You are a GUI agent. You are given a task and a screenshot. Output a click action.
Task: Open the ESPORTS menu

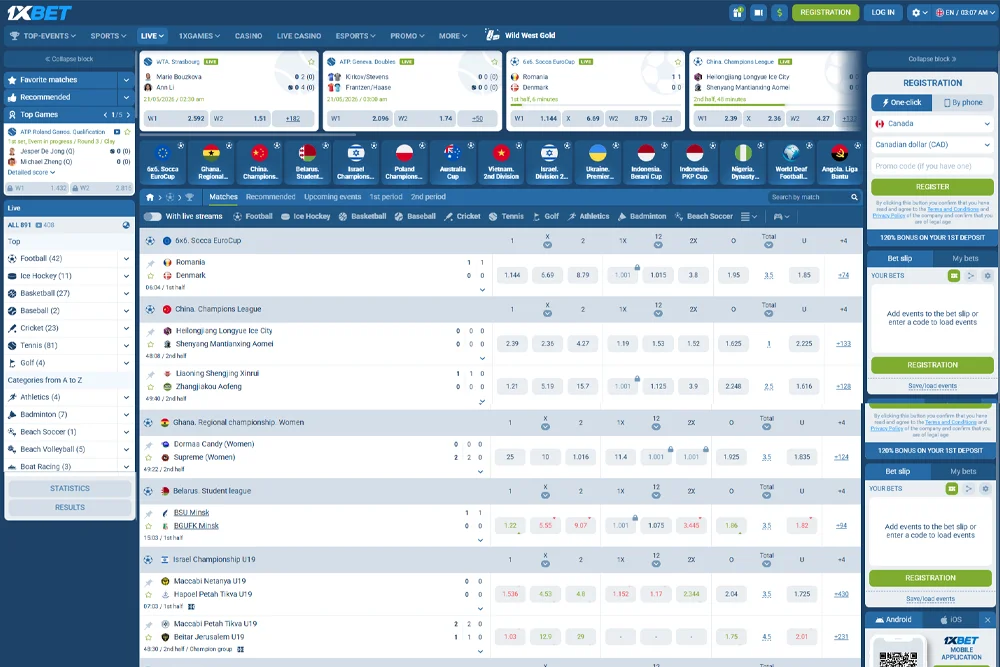coord(355,36)
